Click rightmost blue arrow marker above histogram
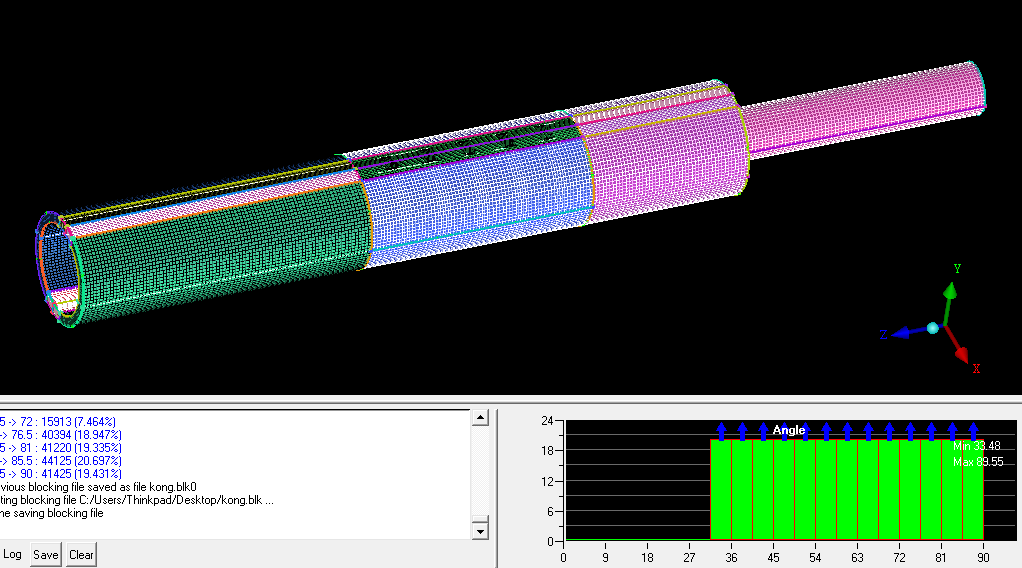This screenshot has height=568, width=1022. (973, 430)
